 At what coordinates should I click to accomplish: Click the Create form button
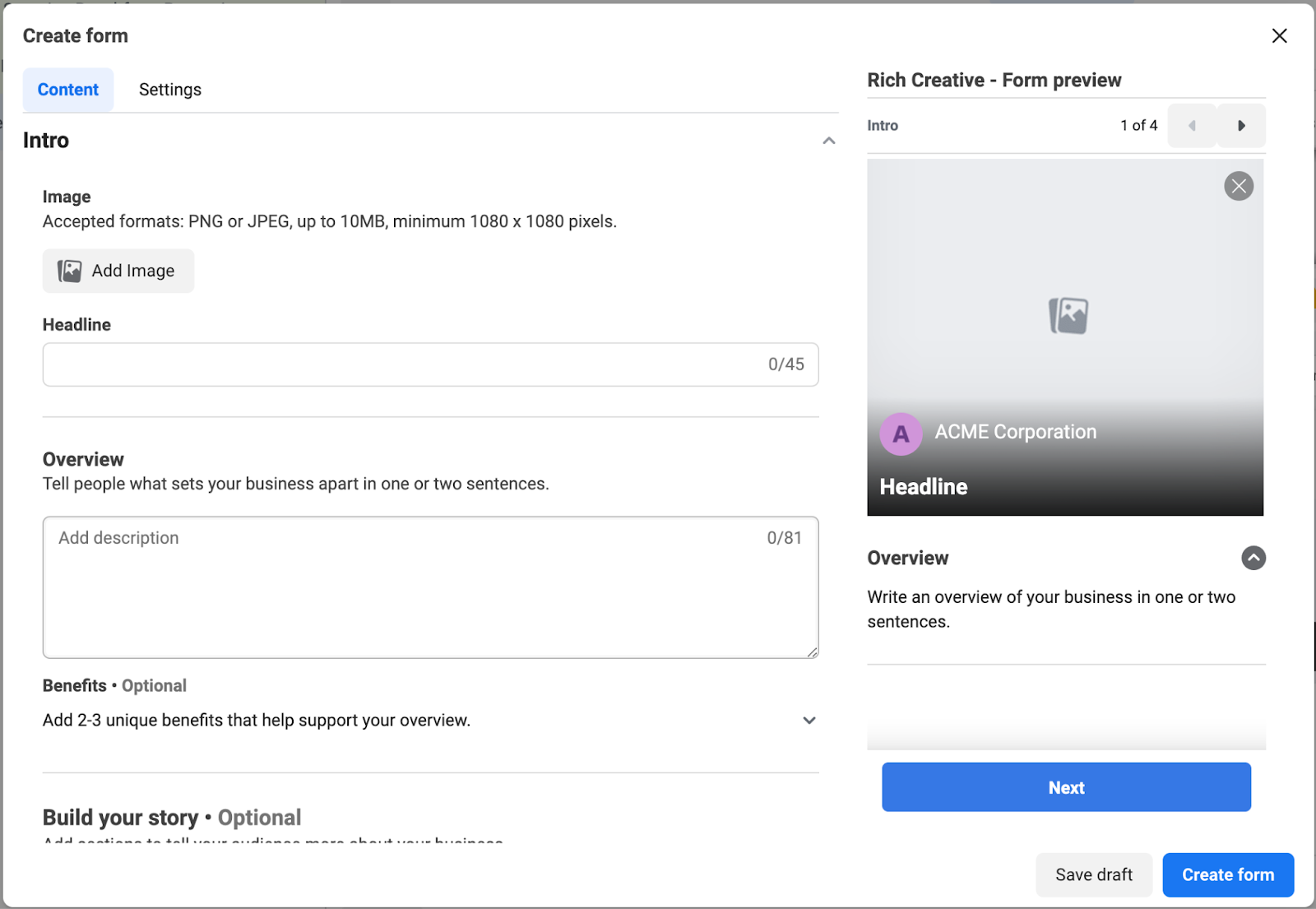coord(1227,874)
